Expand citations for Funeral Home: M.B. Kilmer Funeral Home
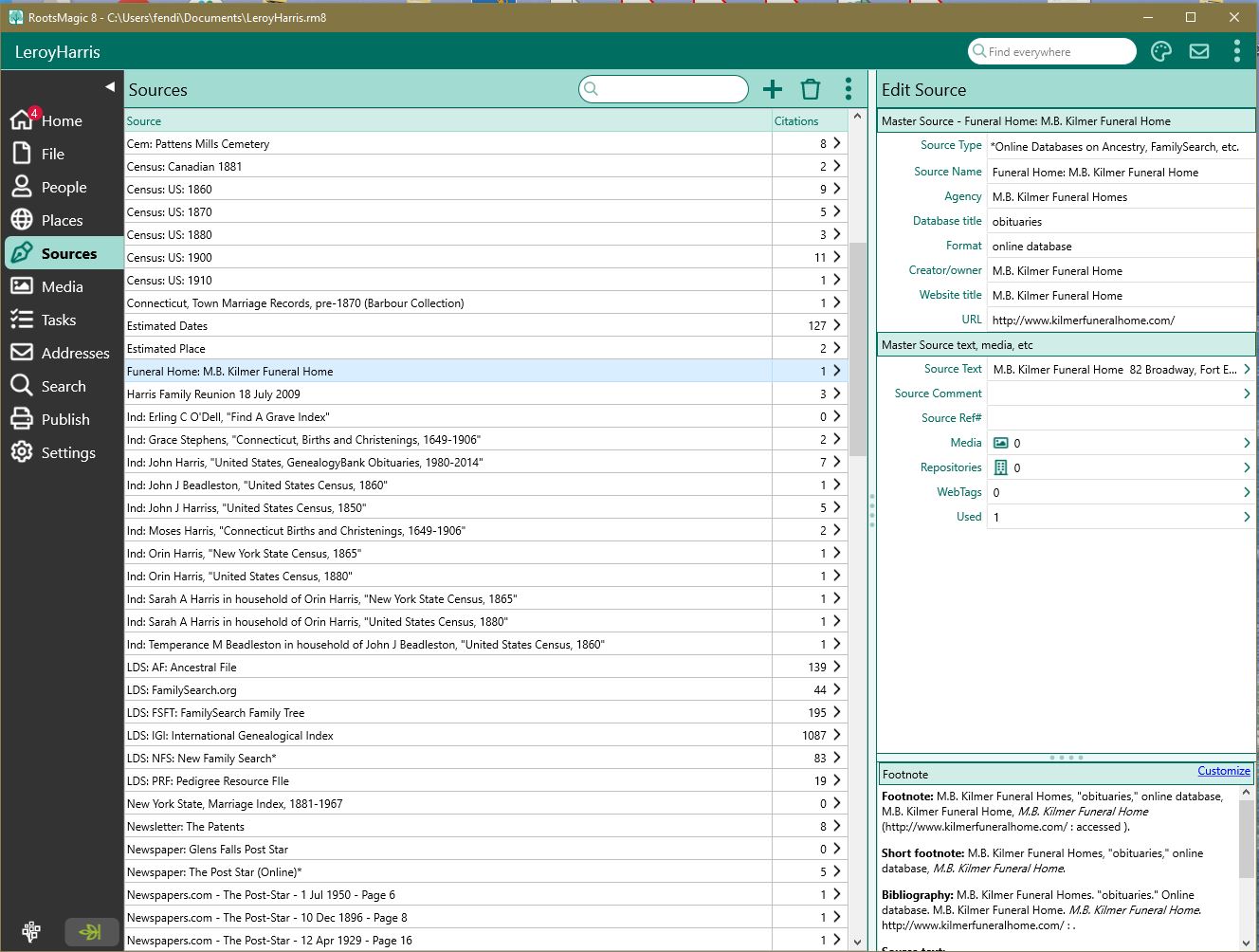The height and width of the screenshot is (952, 1259). (837, 371)
